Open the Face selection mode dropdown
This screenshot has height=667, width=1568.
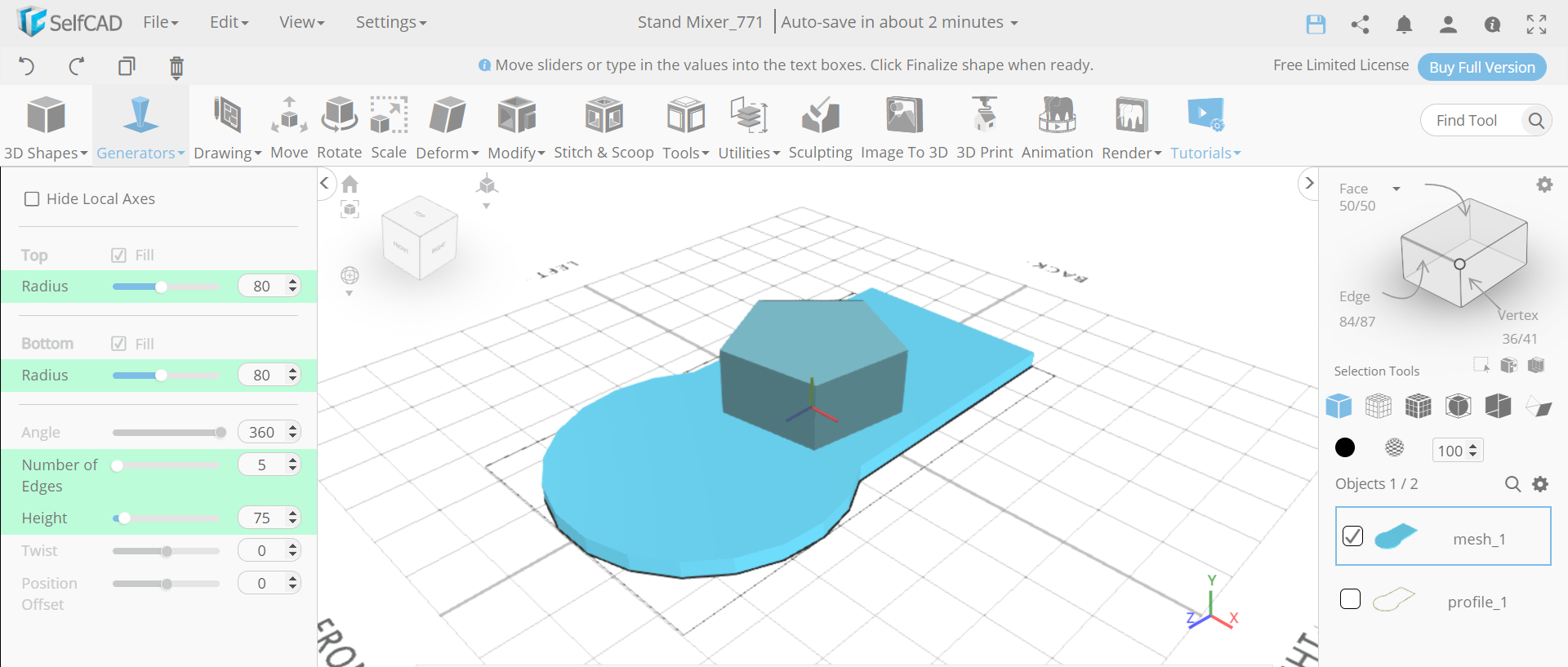coord(1396,189)
